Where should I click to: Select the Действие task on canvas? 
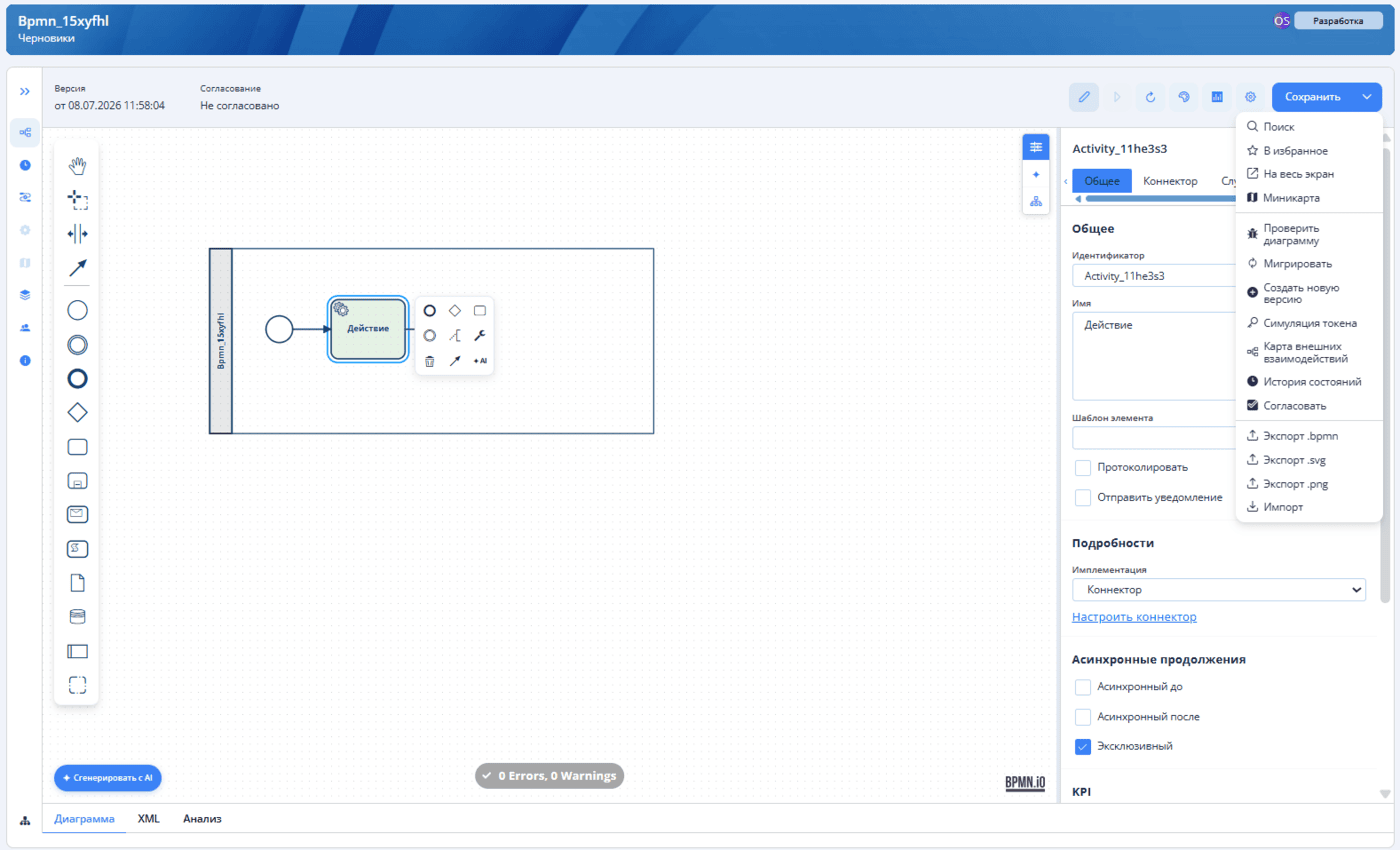368,328
